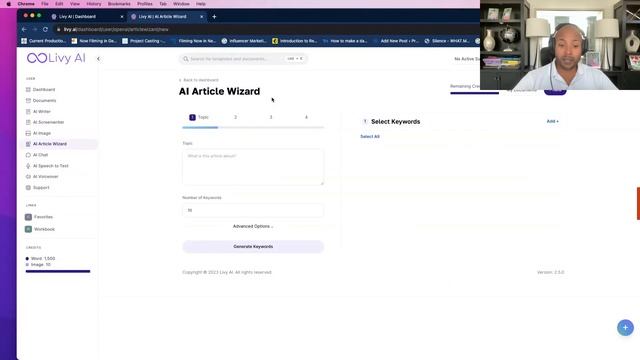Open the Apple menu
This screenshot has height=360, width=640.
pyautogui.click(x=9, y=4)
